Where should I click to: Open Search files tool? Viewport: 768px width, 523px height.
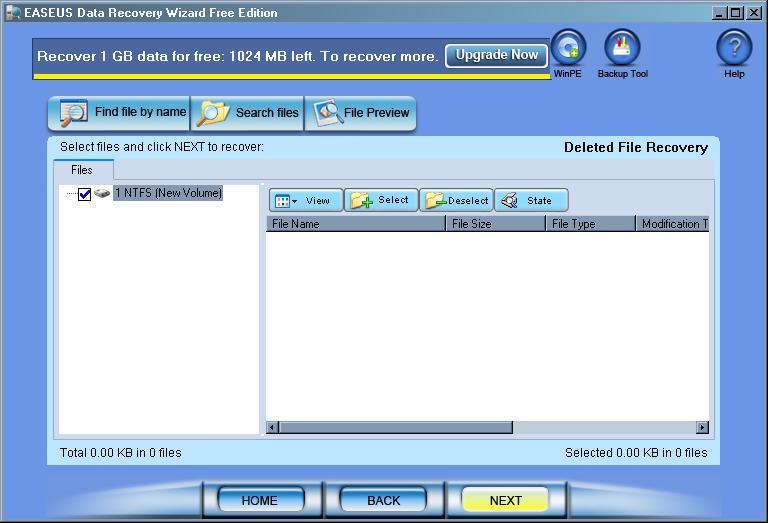(247, 113)
